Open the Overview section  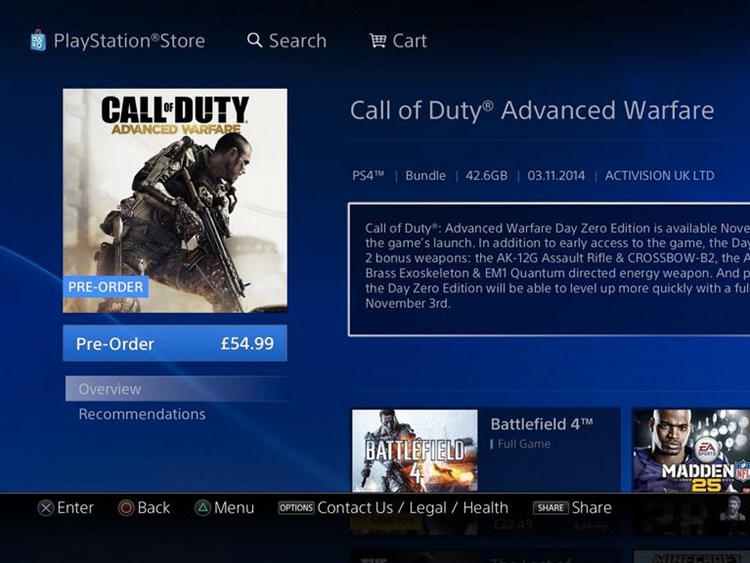(x=177, y=389)
